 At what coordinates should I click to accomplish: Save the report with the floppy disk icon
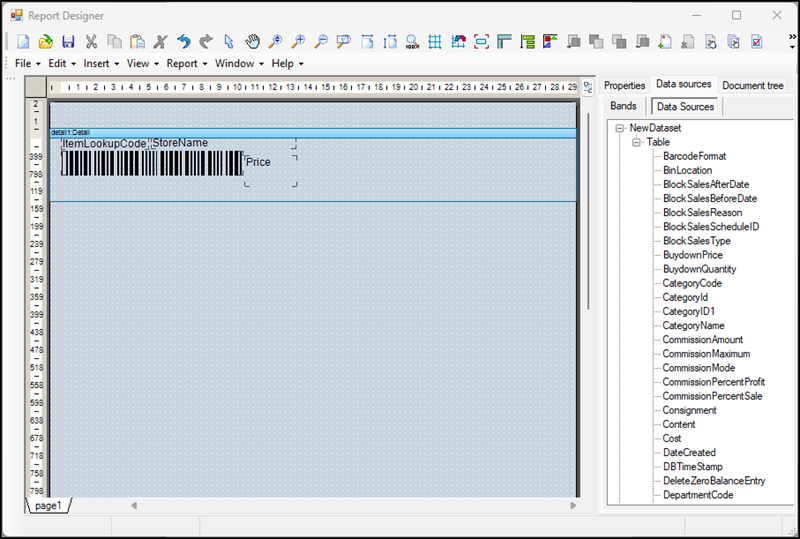(68, 41)
